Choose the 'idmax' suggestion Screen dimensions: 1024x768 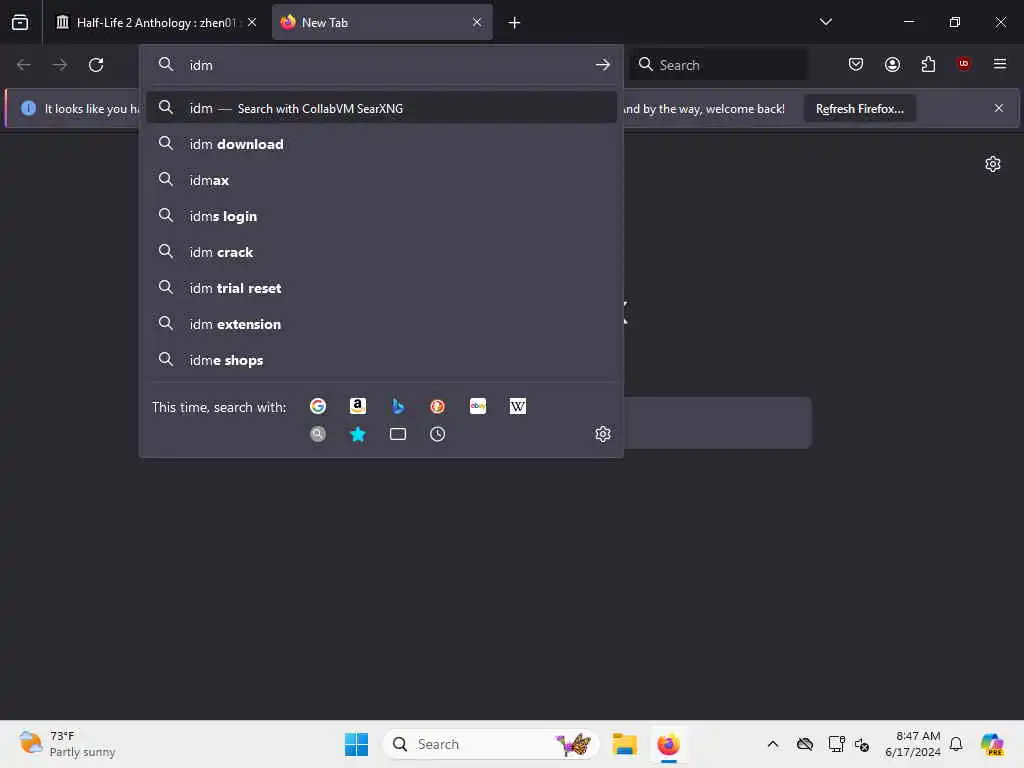(x=381, y=180)
